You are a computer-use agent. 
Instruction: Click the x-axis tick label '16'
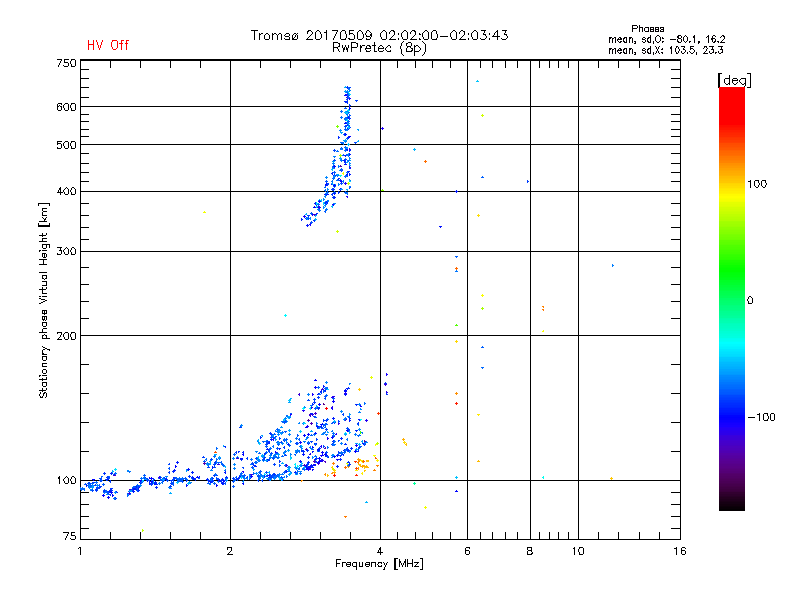pyautogui.click(x=680, y=551)
